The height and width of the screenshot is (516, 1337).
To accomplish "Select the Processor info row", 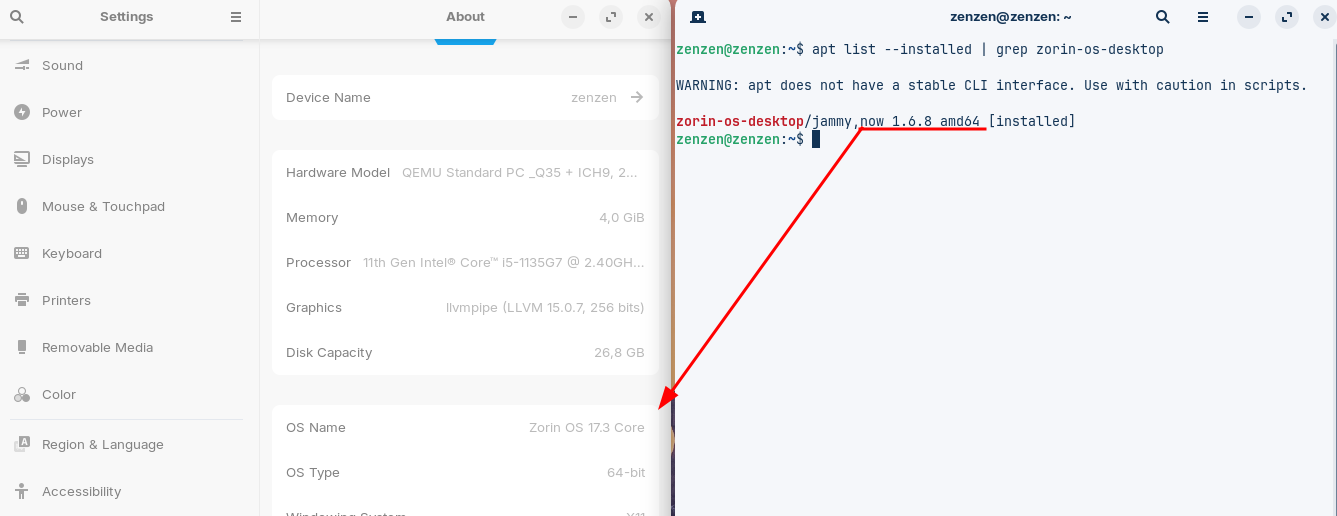I will coord(465,262).
